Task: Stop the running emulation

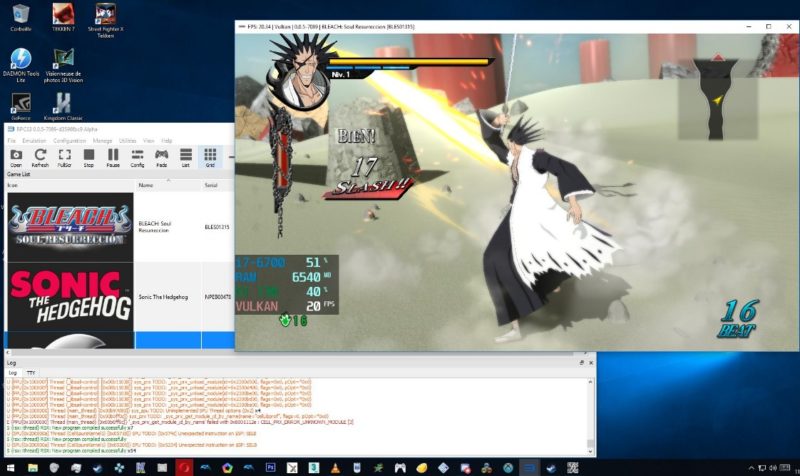Action: (89, 158)
